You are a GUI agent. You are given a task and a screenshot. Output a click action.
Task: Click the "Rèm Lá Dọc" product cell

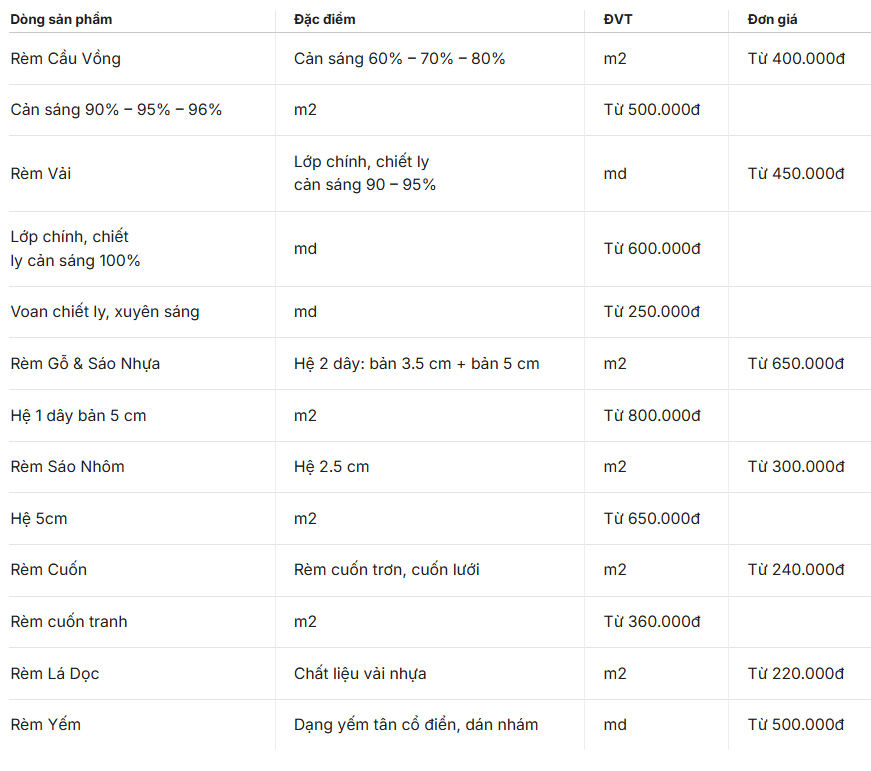point(55,674)
